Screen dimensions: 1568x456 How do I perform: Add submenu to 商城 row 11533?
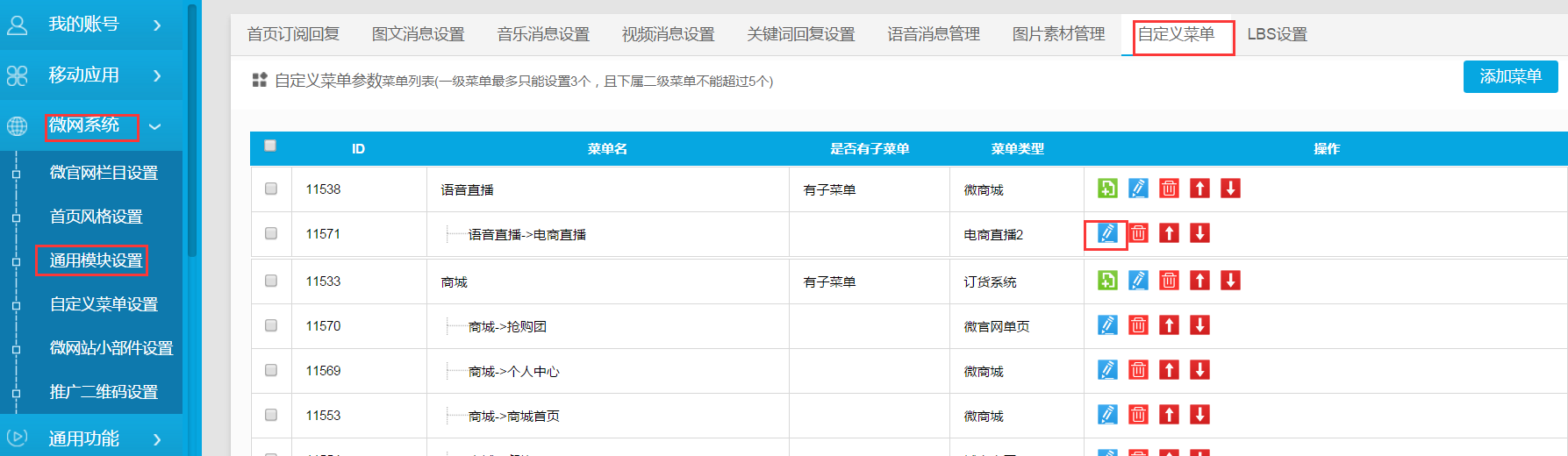[1107, 281]
